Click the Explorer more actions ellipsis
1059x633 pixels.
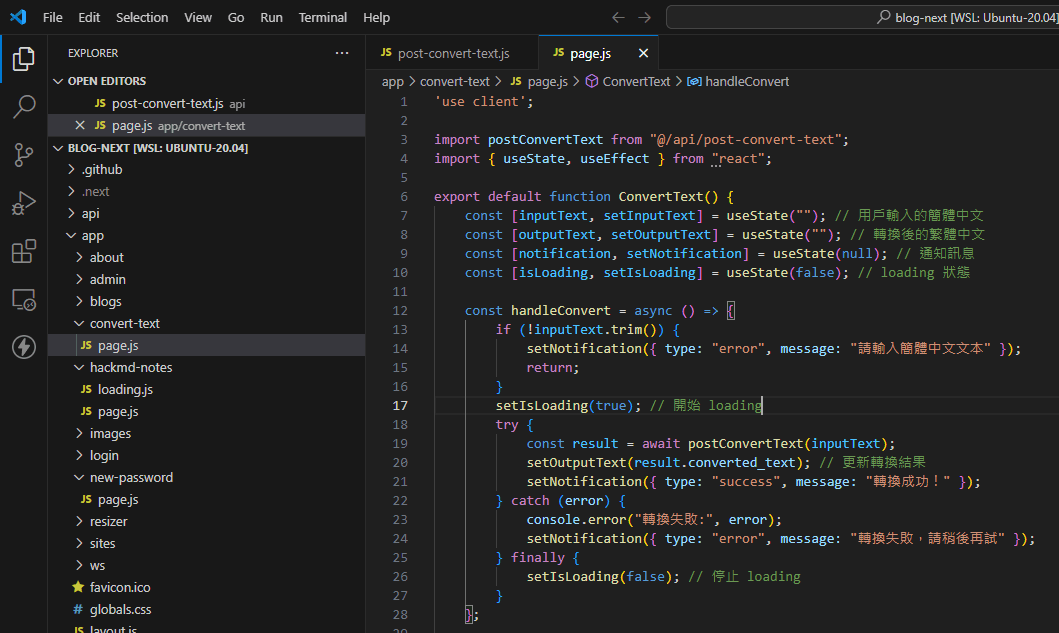(342, 53)
